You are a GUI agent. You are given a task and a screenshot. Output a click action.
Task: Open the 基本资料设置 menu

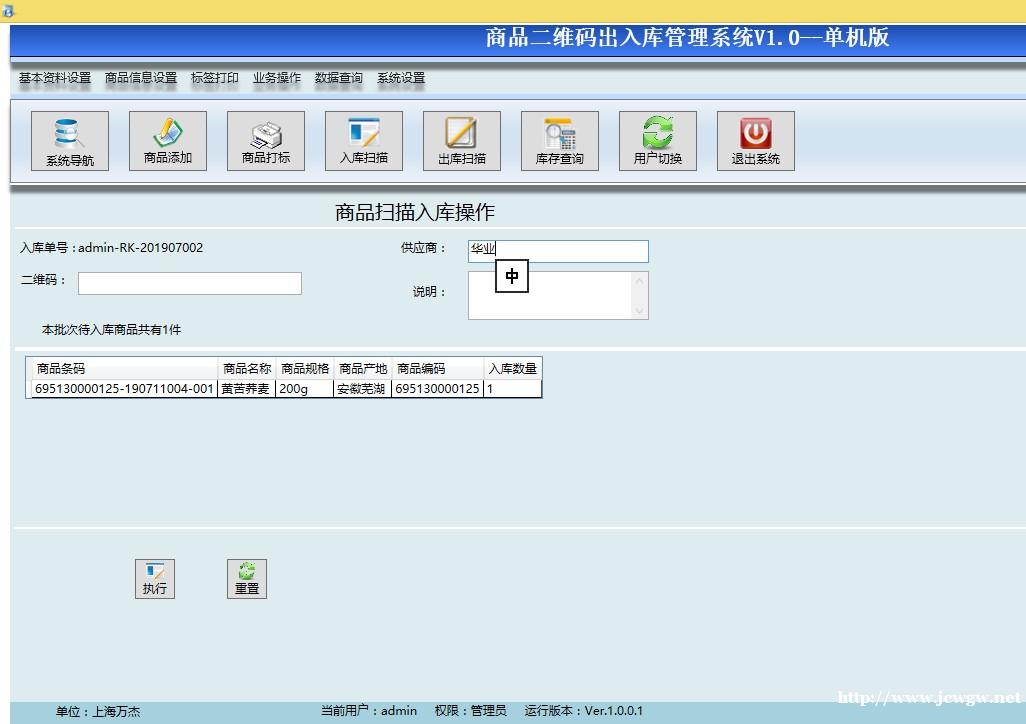[55, 78]
